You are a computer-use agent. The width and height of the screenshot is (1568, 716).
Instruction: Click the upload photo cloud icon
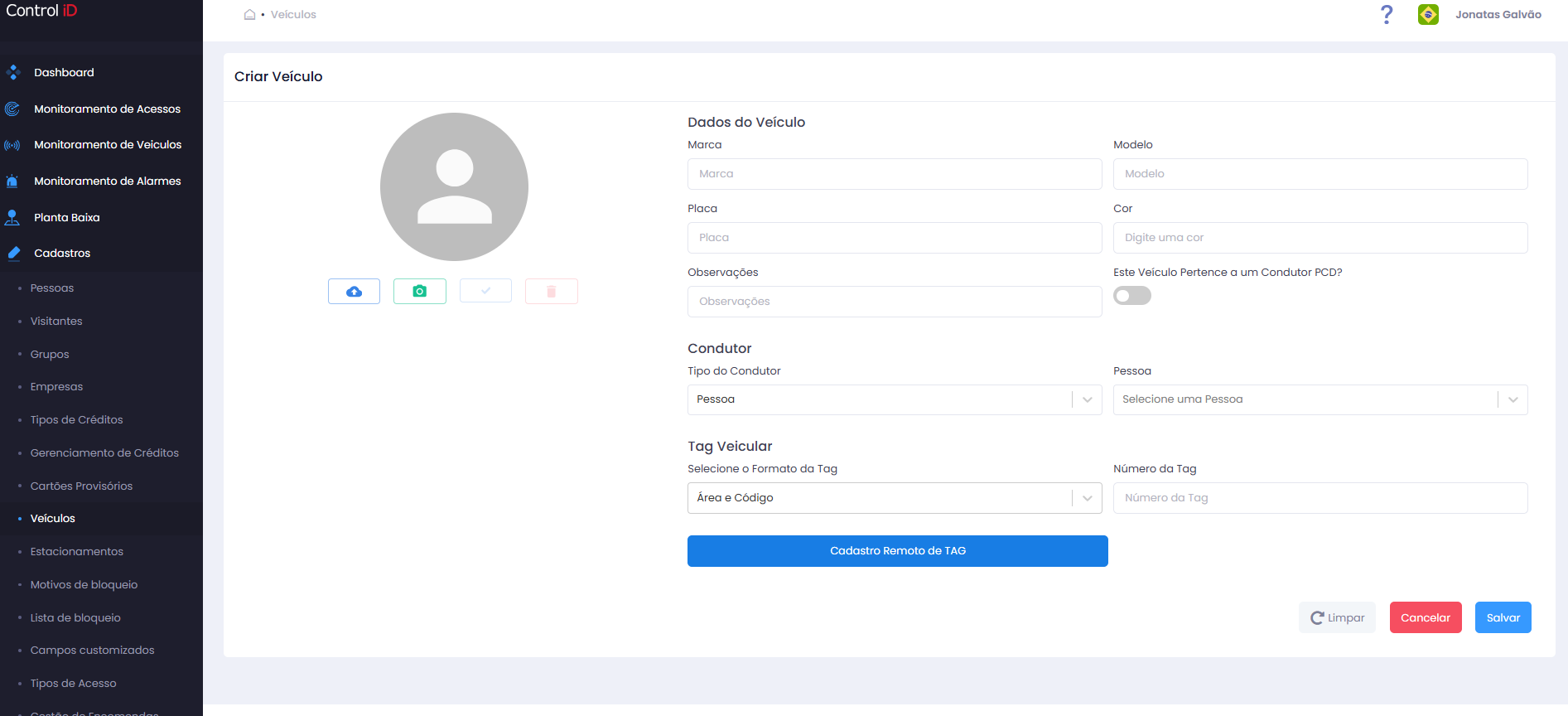coord(354,292)
